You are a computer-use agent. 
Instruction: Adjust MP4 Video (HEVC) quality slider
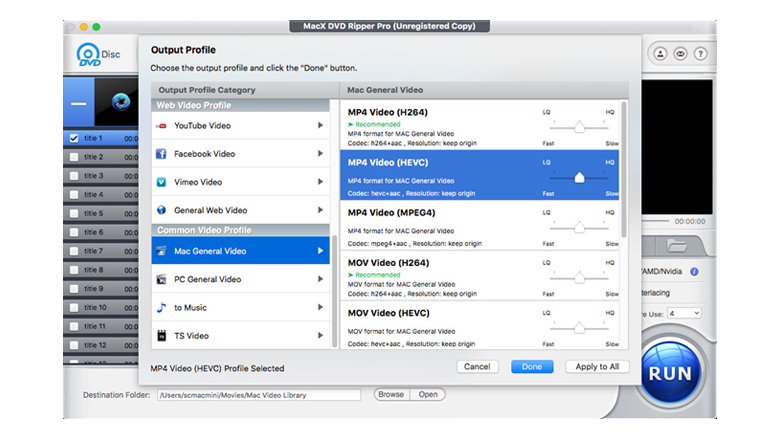click(579, 178)
